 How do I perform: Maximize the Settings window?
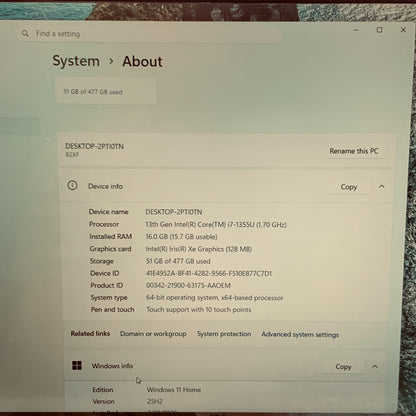tap(379, 30)
